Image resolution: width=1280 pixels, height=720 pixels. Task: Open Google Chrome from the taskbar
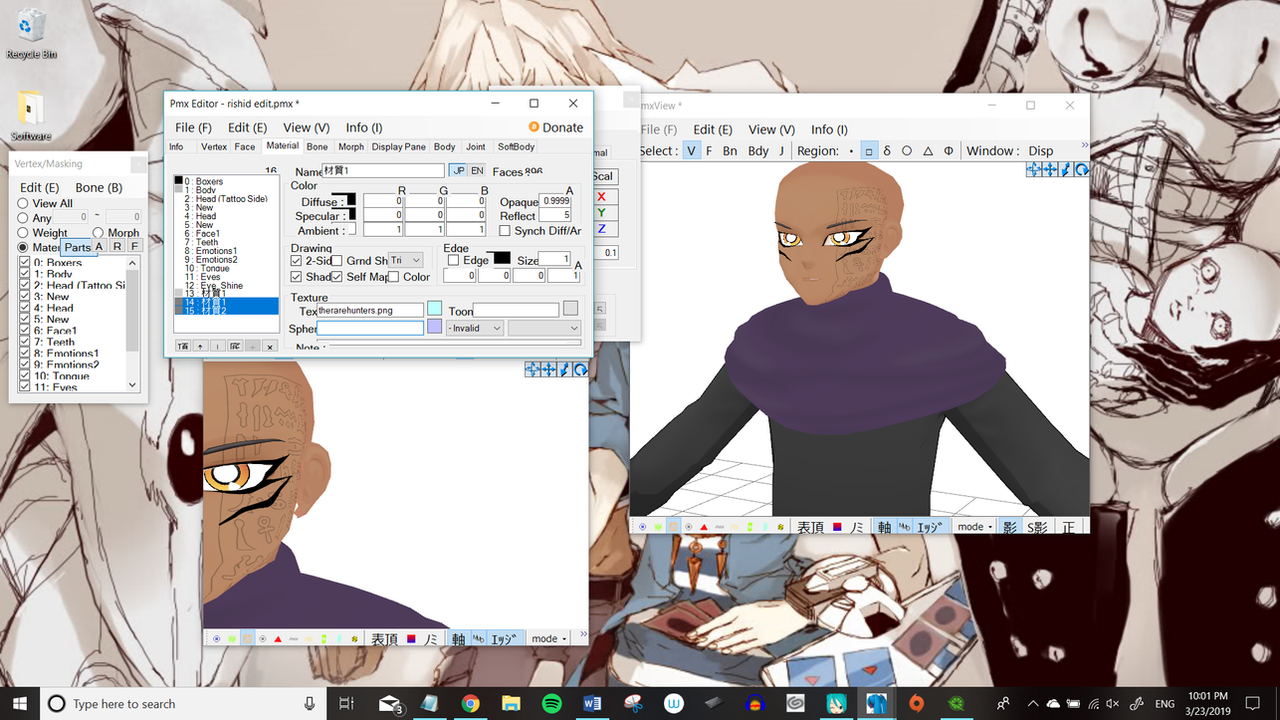tap(470, 704)
